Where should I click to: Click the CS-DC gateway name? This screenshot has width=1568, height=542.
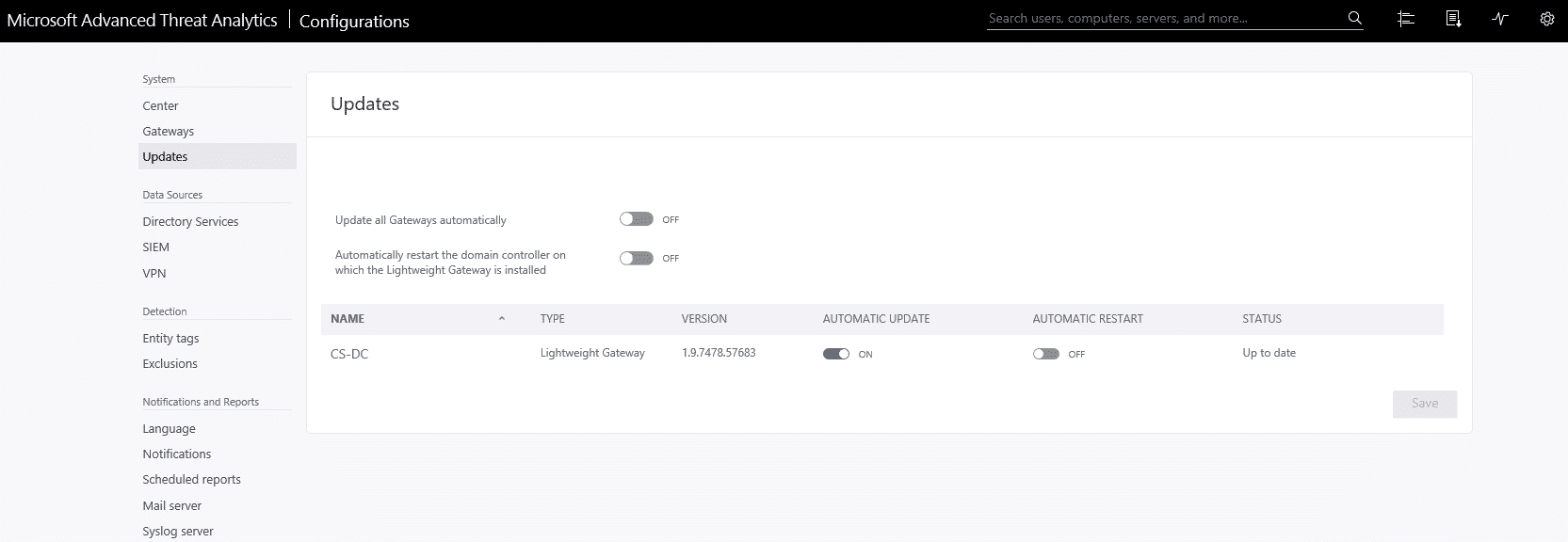[349, 355]
